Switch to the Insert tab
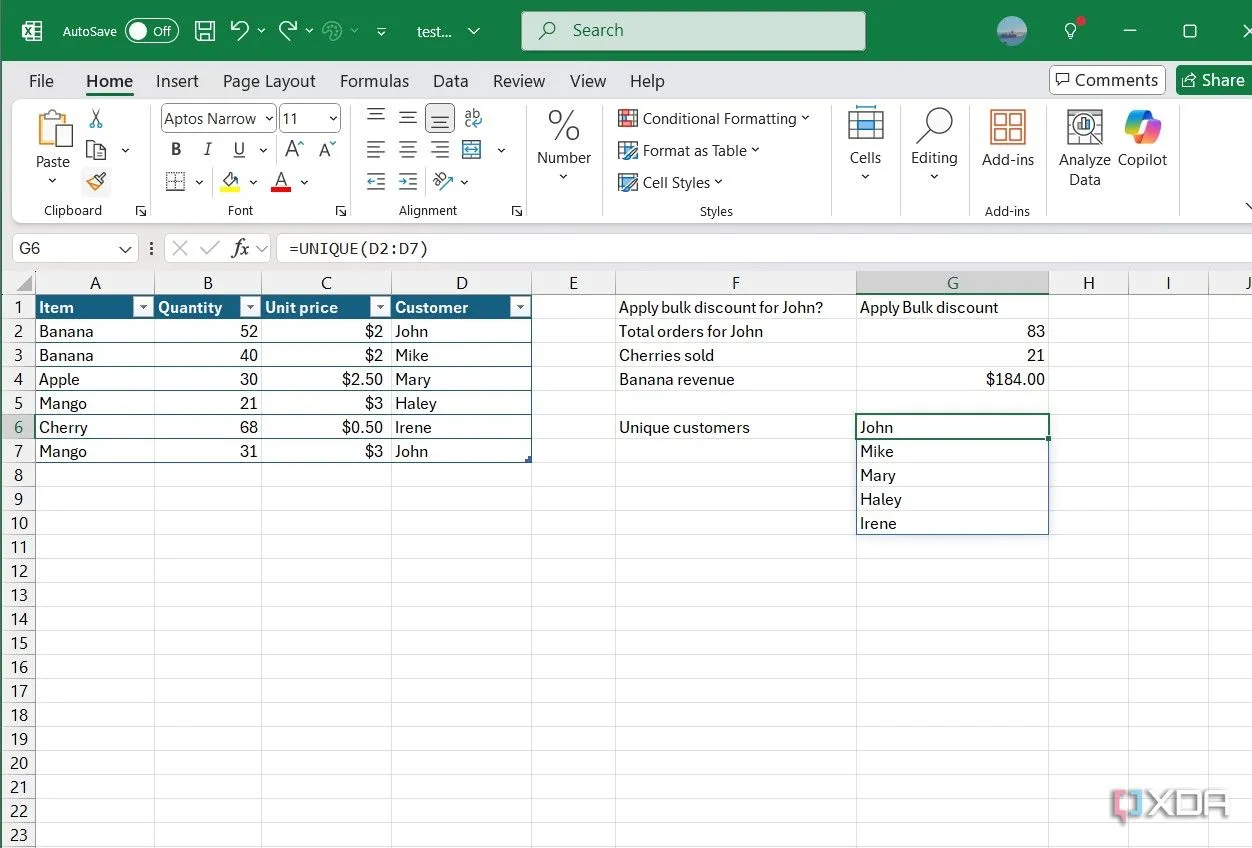Image resolution: width=1252 pixels, height=848 pixels. click(x=177, y=81)
